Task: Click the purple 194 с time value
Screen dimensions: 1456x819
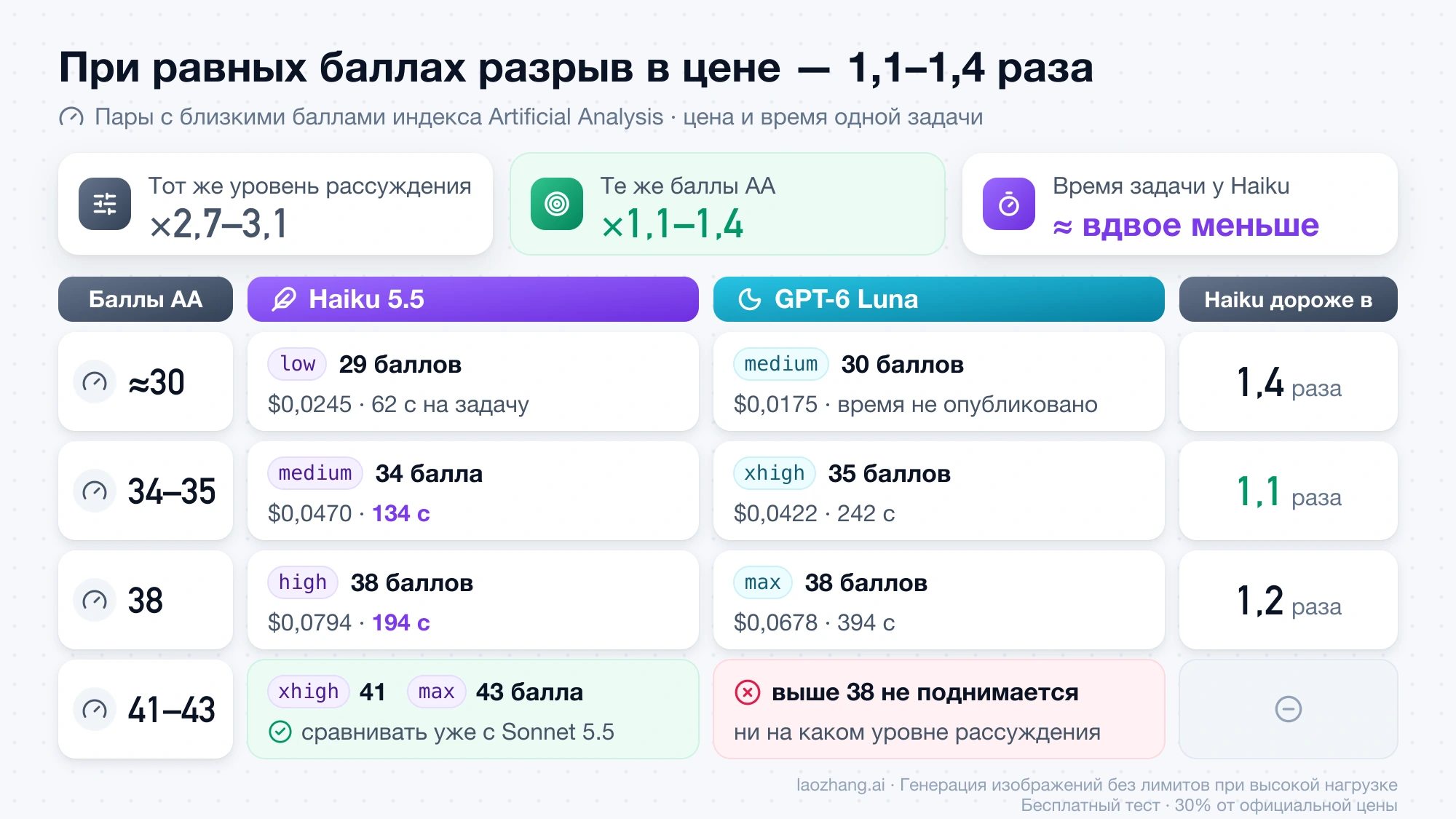Action: (x=401, y=622)
